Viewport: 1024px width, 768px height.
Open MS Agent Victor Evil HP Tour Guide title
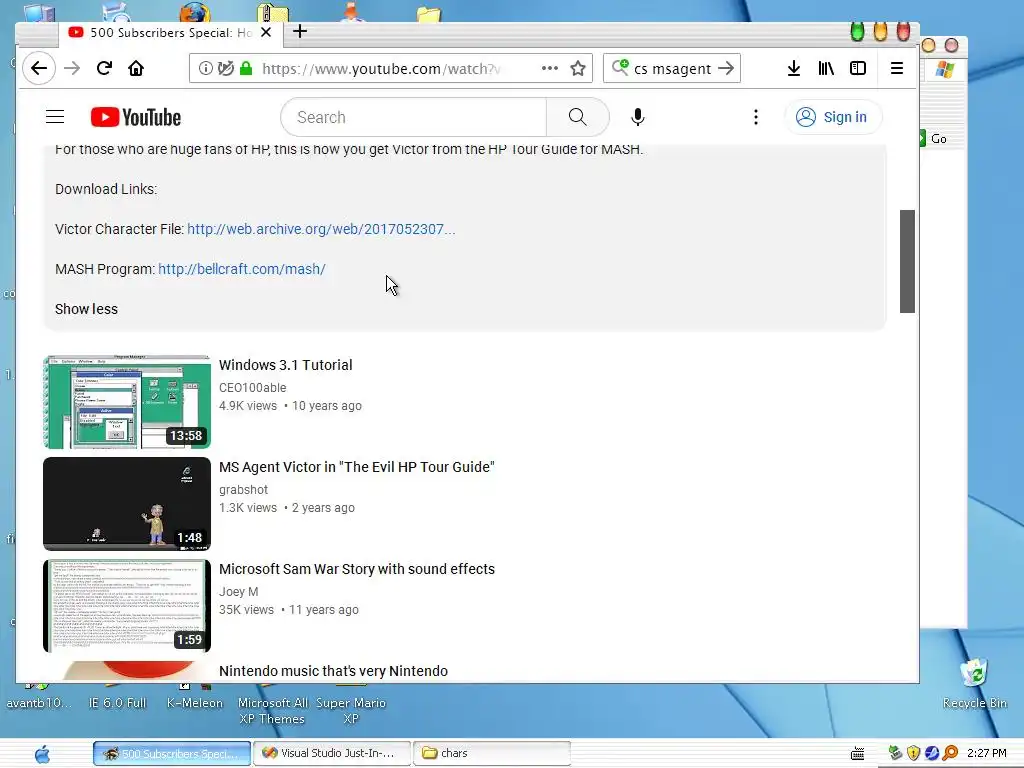357,467
